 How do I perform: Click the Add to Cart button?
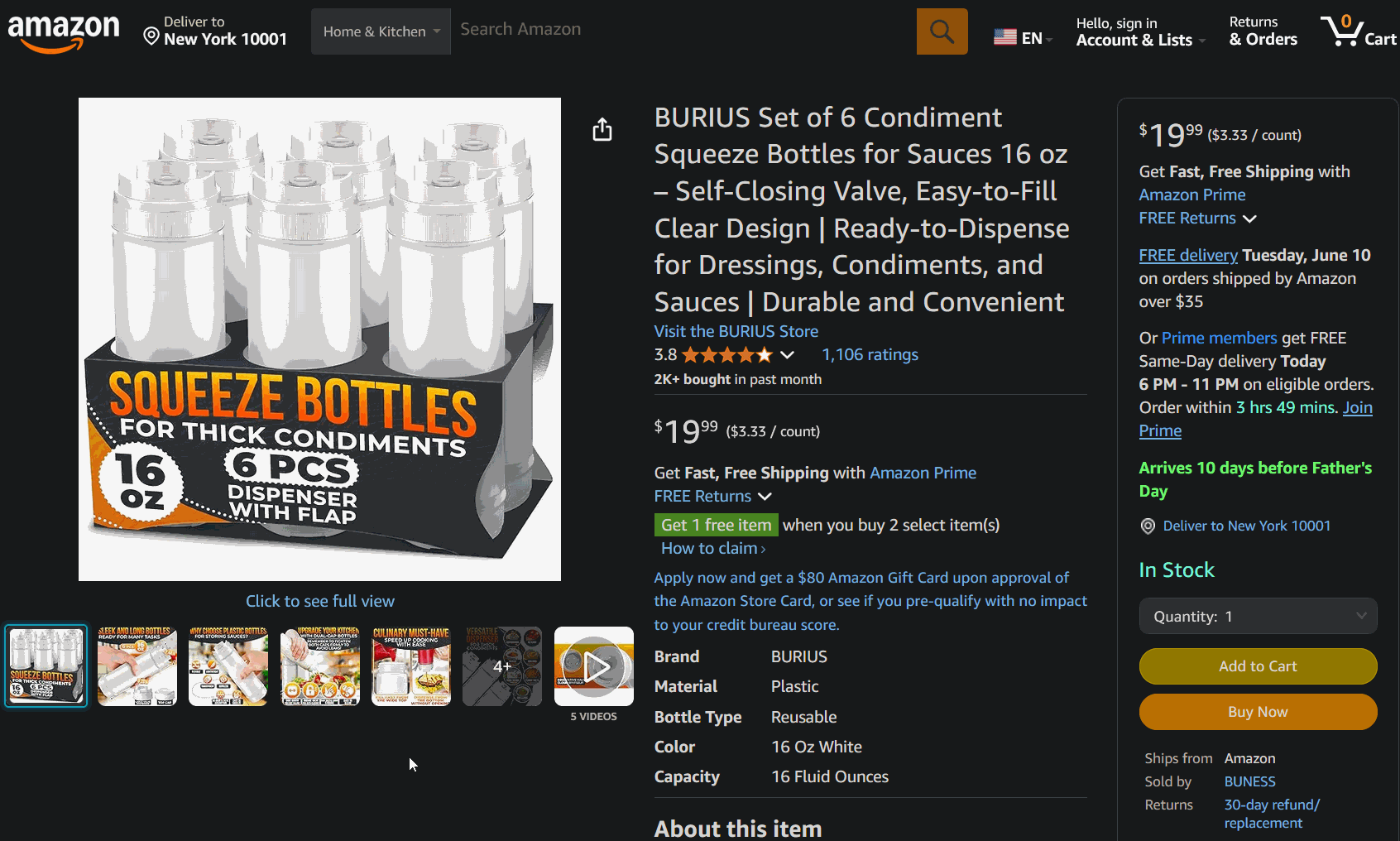point(1258,666)
